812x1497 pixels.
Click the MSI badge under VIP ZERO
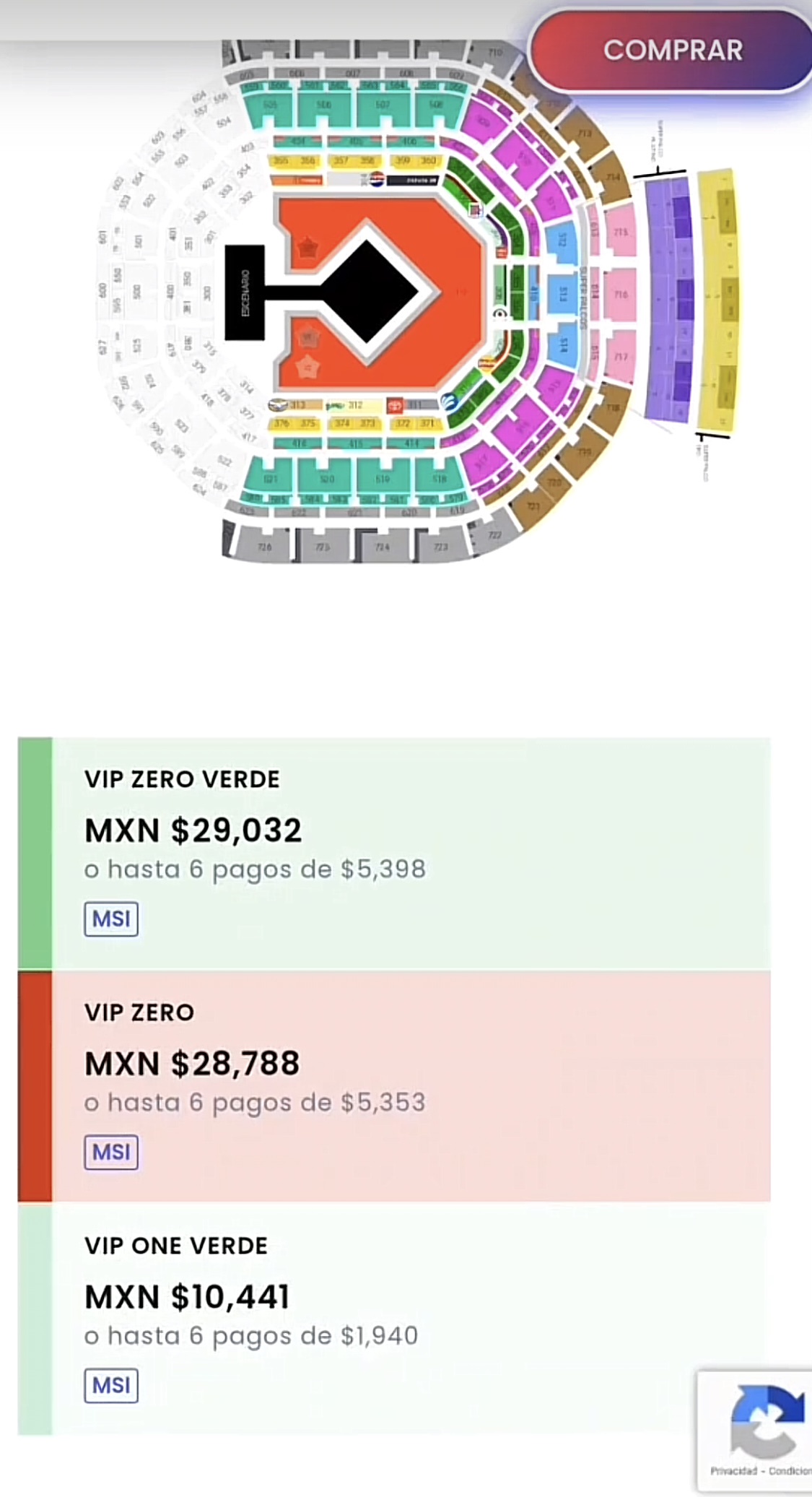tap(111, 1152)
